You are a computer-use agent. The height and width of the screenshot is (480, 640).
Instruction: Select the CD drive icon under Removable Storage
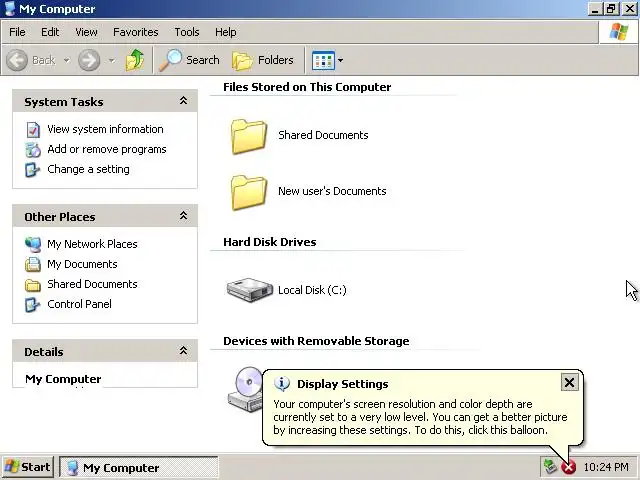245,389
